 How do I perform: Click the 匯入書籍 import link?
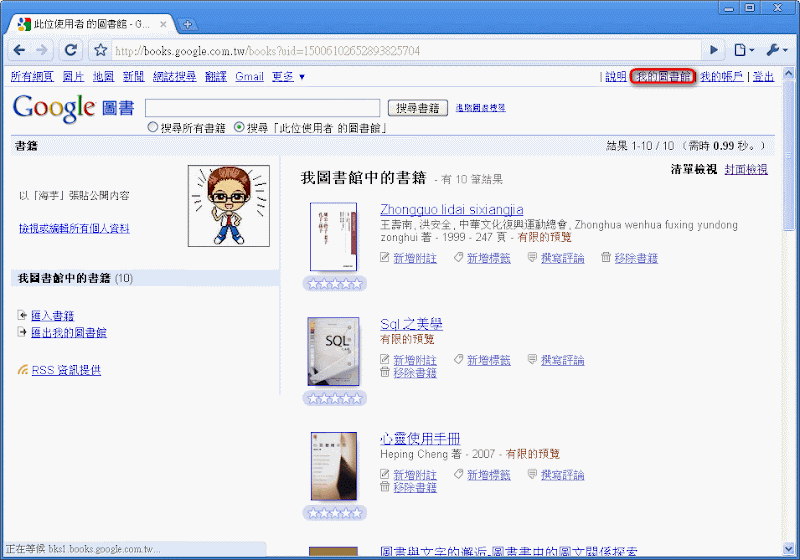[53, 316]
